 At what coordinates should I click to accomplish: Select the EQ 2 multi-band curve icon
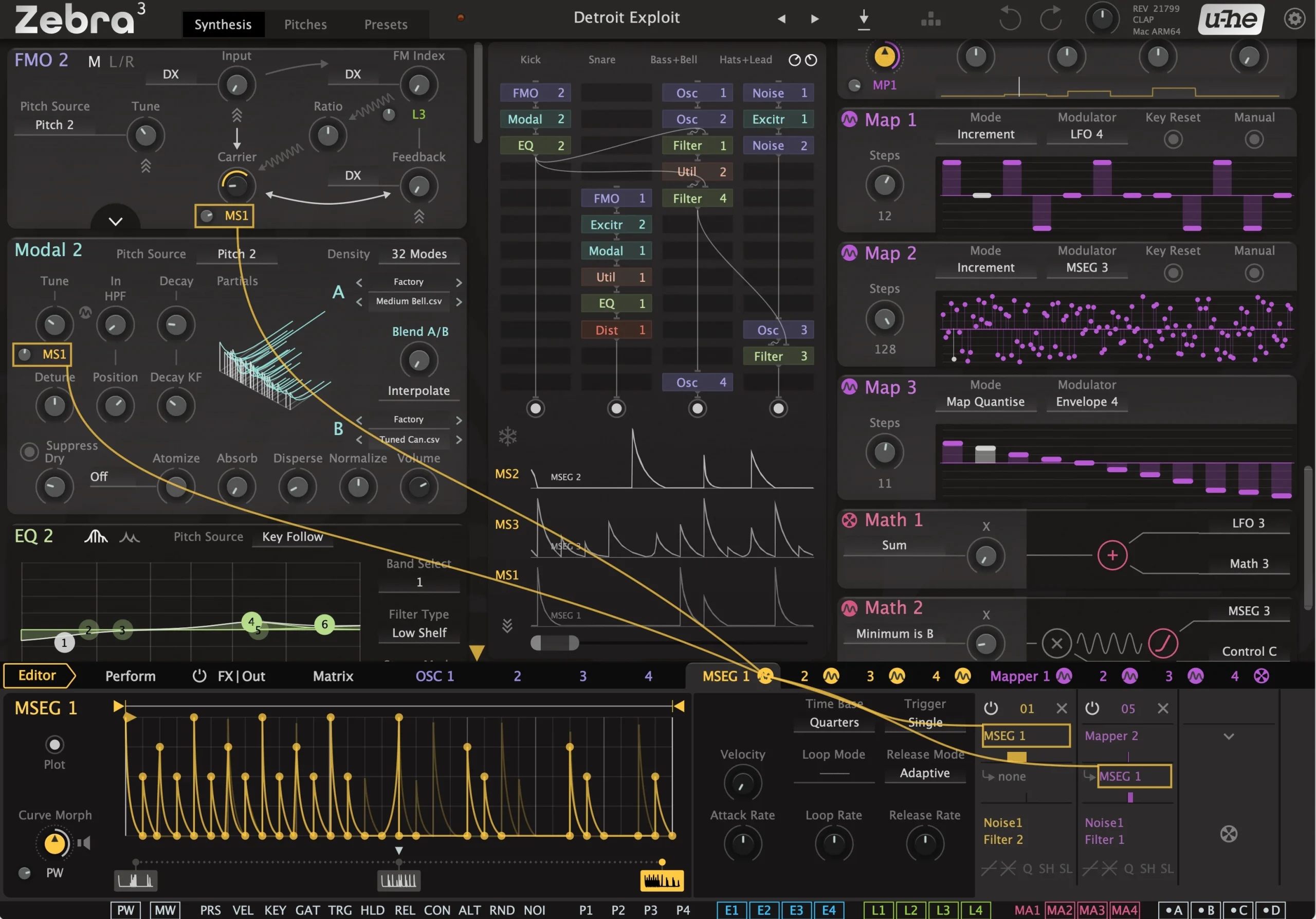point(130,537)
